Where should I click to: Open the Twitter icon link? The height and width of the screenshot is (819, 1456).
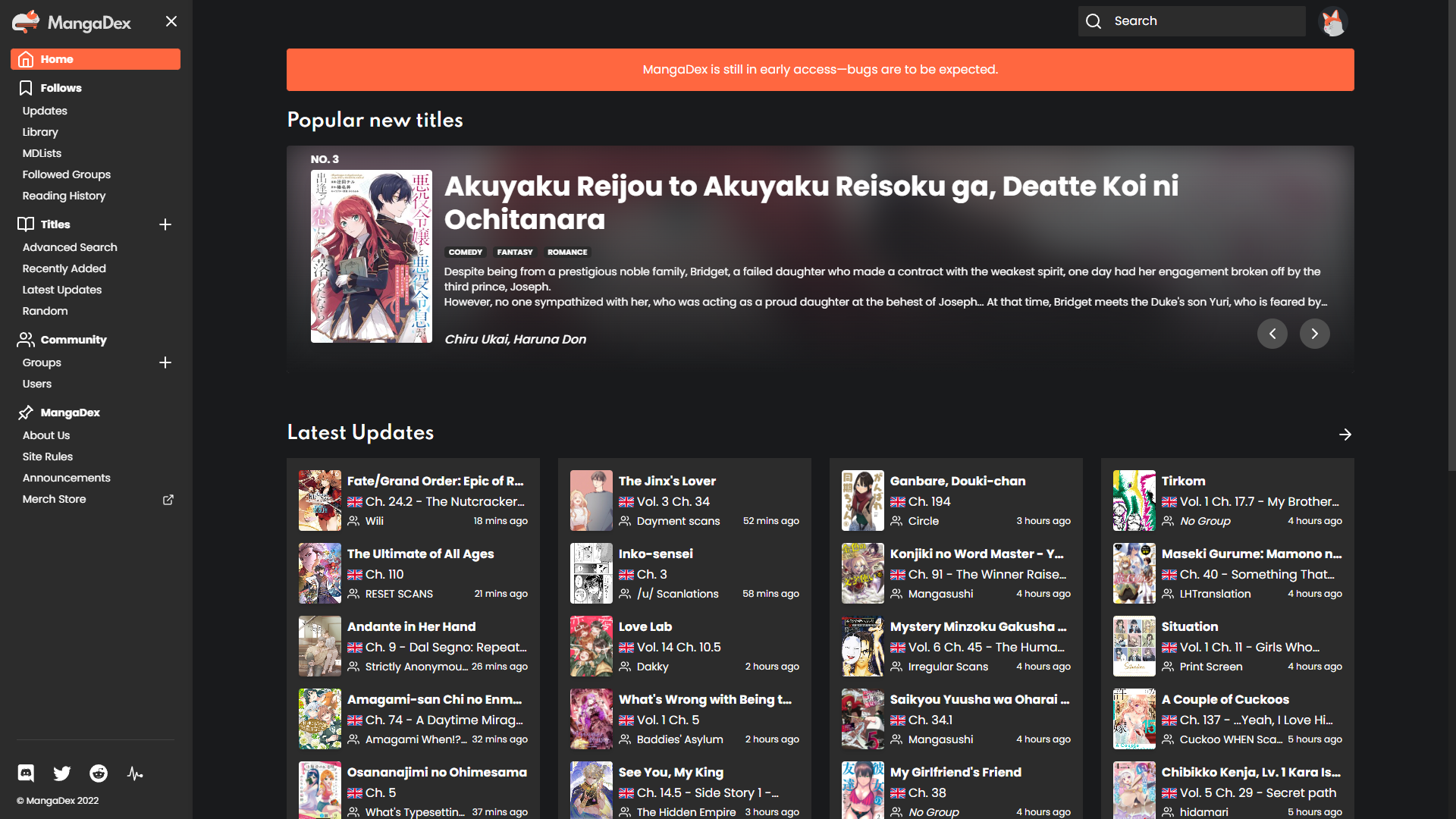tap(62, 773)
